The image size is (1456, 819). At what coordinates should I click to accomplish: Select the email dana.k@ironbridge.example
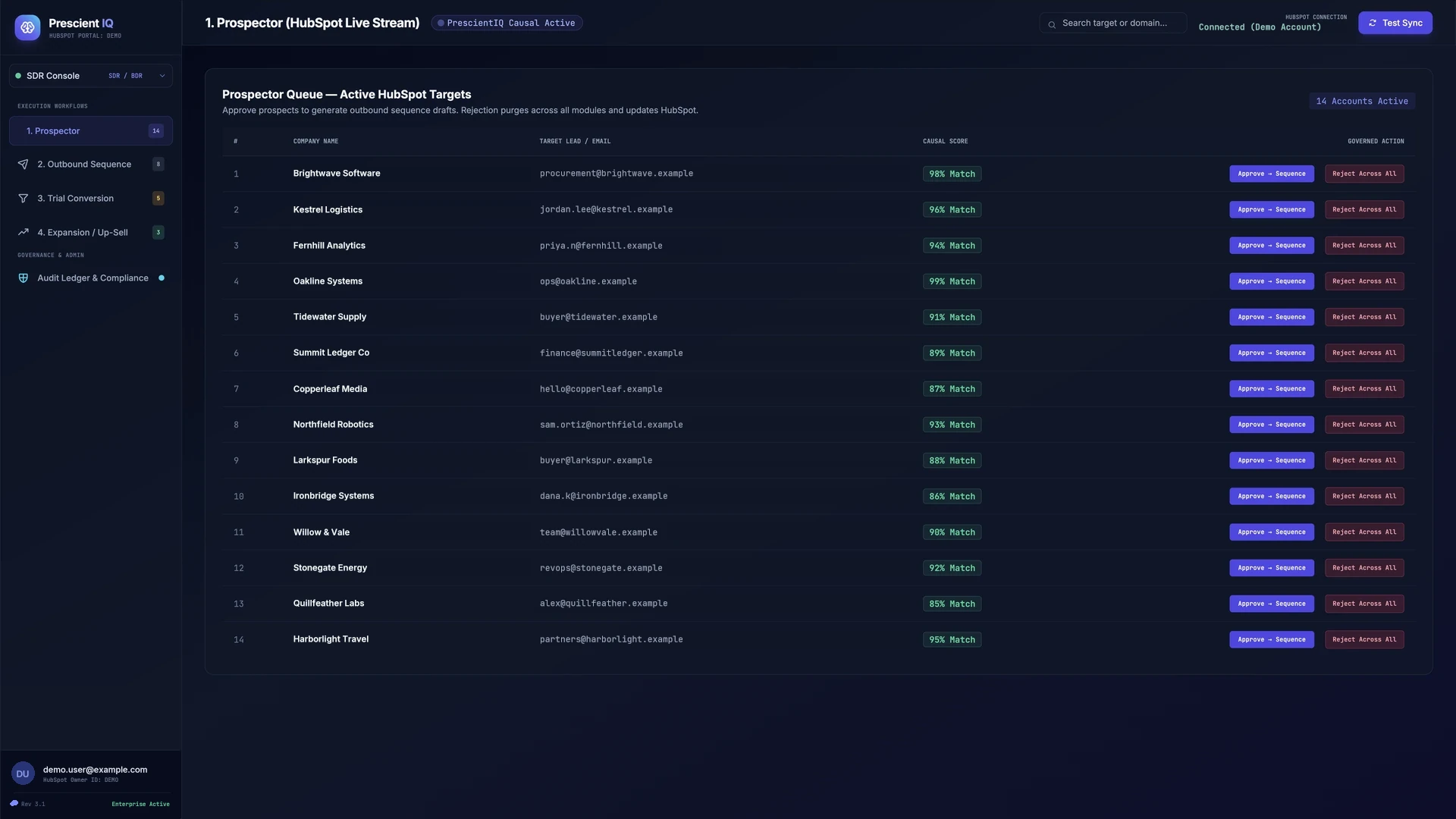click(604, 496)
